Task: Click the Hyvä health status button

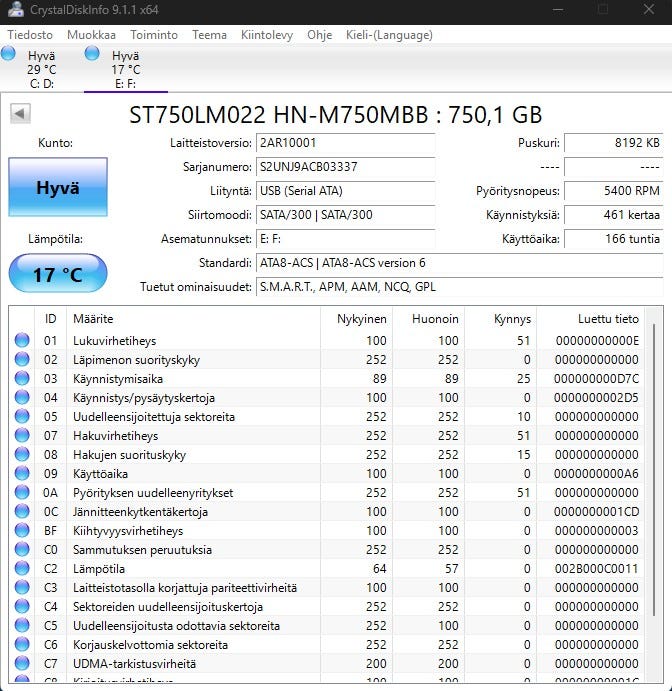Action: pyautogui.click(x=58, y=187)
